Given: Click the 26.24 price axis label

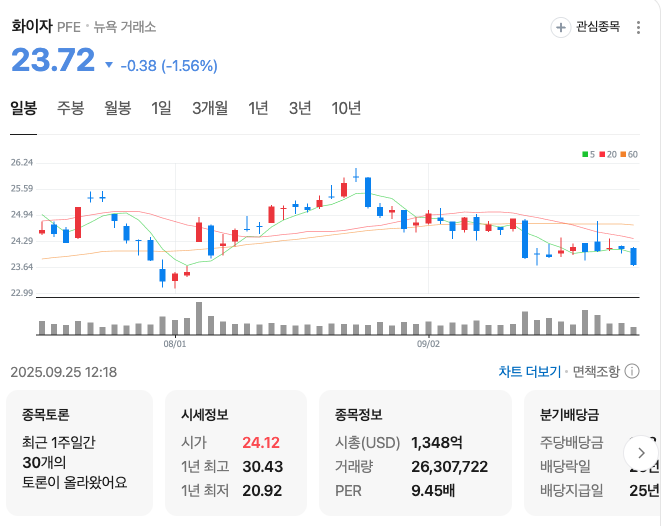Looking at the screenshot, I should [x=22, y=163].
